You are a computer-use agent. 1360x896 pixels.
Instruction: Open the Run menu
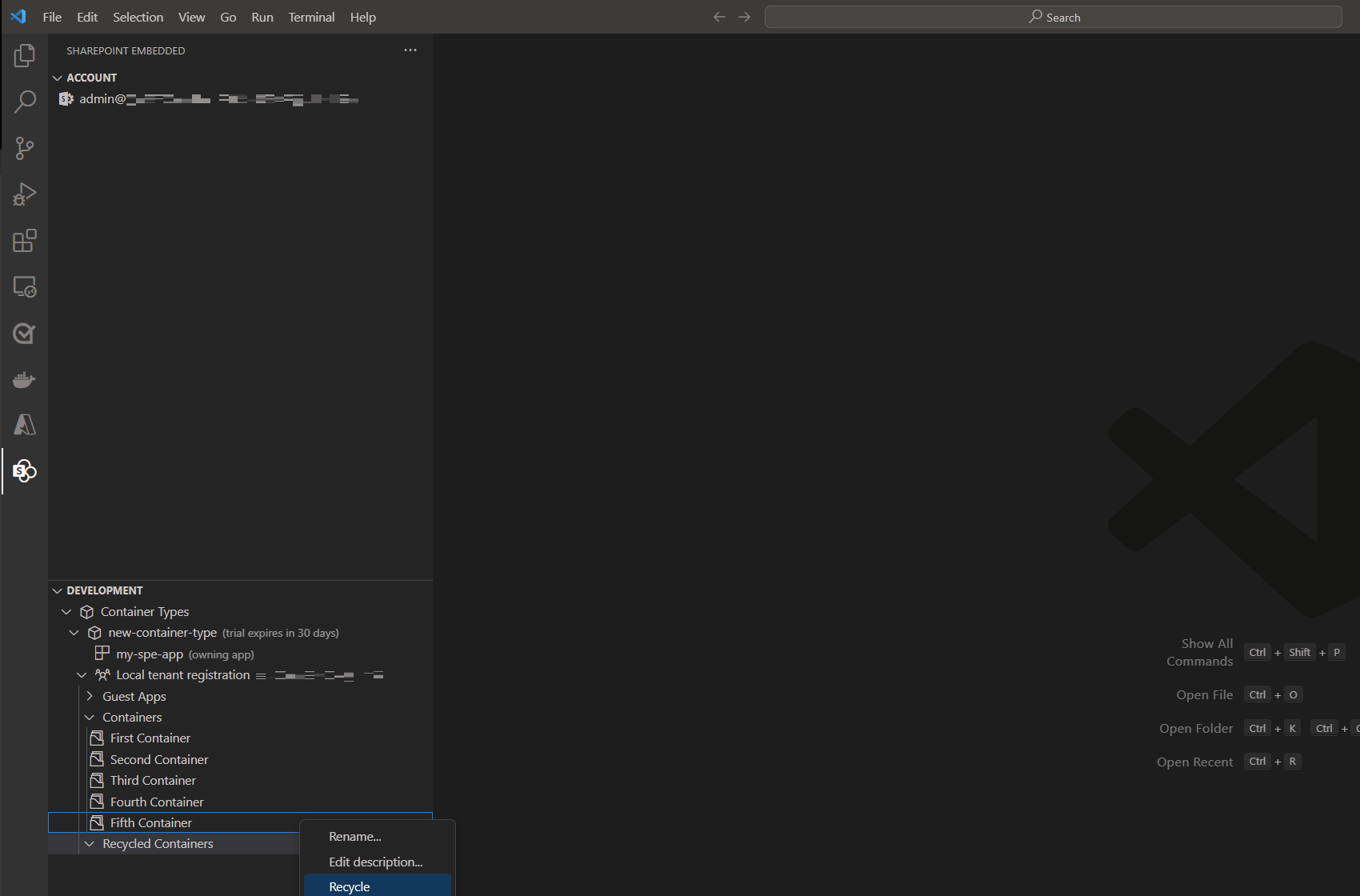(262, 17)
